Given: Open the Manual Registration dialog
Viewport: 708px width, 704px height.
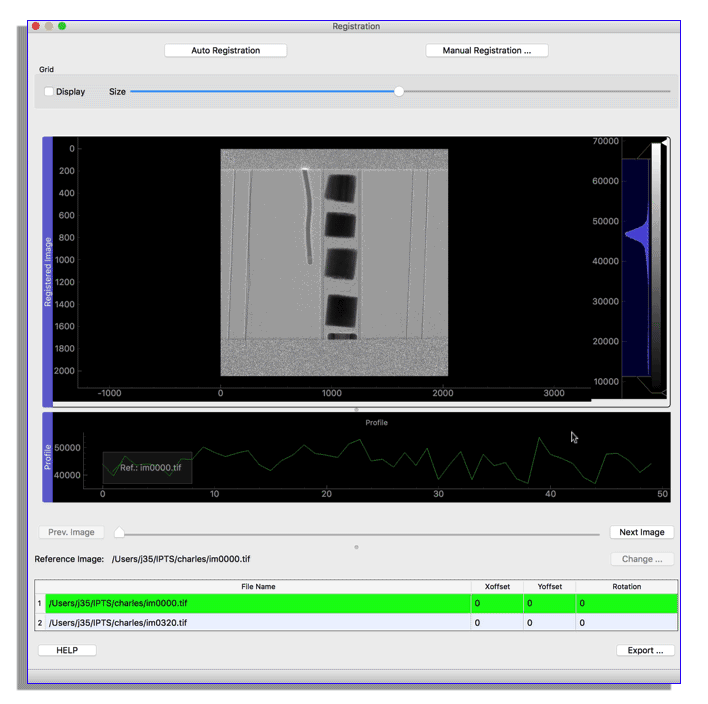Looking at the screenshot, I should tap(487, 51).
